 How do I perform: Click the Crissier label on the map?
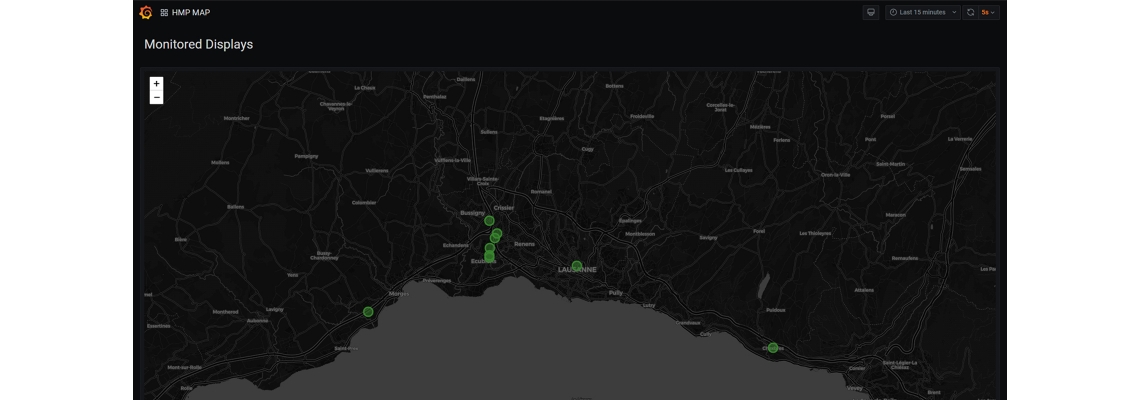[x=503, y=208]
